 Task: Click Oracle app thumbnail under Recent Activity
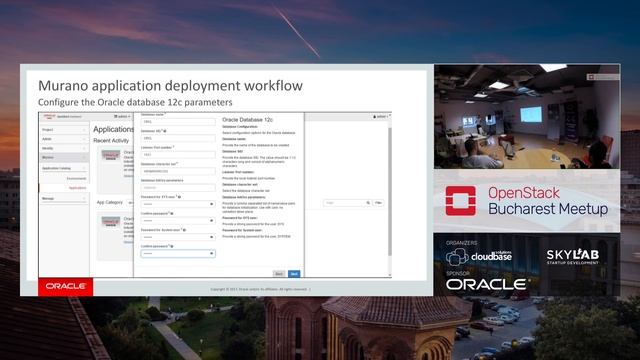pos(111,155)
